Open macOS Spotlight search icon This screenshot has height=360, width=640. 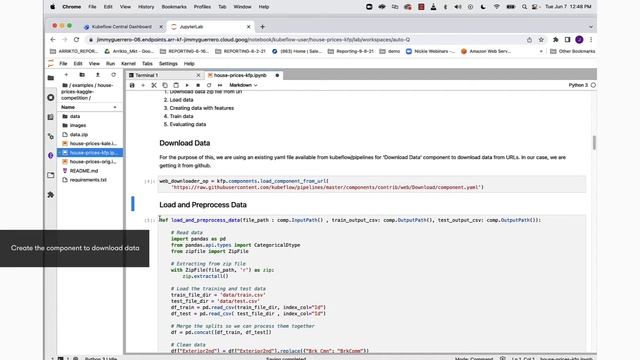pyautogui.click(x=524, y=7)
